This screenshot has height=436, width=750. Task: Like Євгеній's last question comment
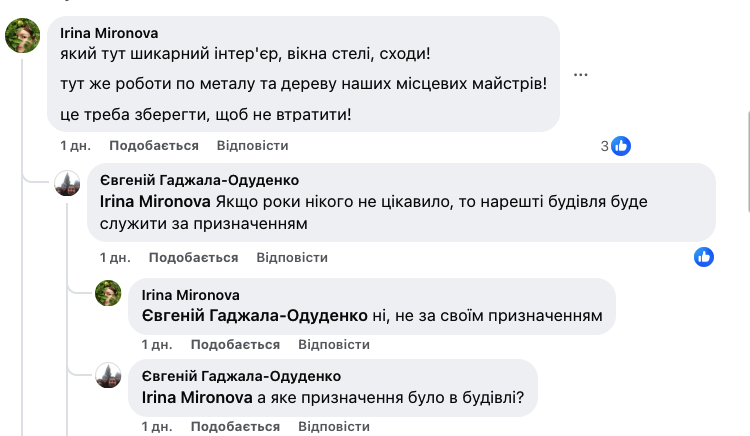[x=234, y=427]
